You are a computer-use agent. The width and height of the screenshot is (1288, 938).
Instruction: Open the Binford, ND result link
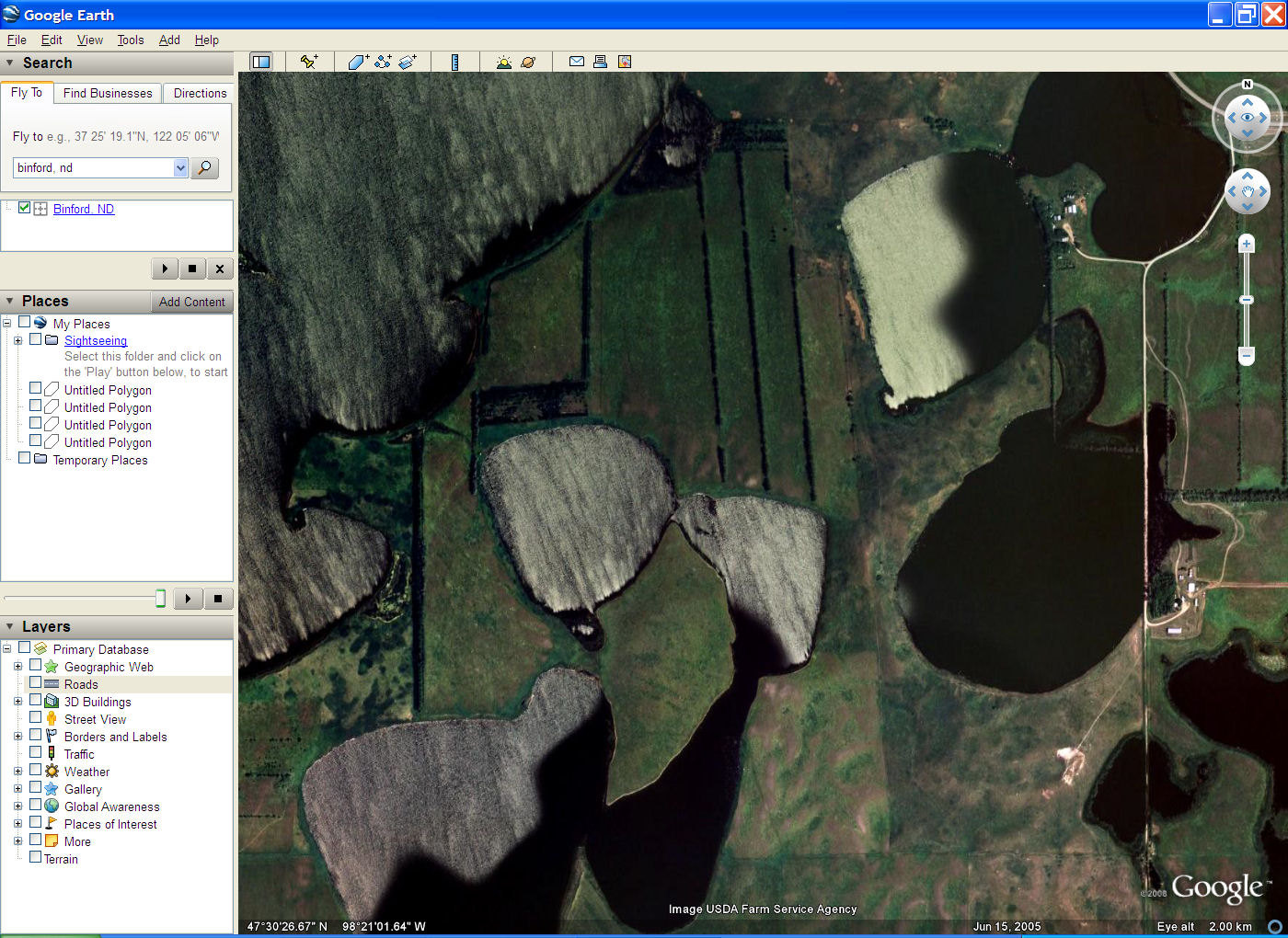click(84, 209)
